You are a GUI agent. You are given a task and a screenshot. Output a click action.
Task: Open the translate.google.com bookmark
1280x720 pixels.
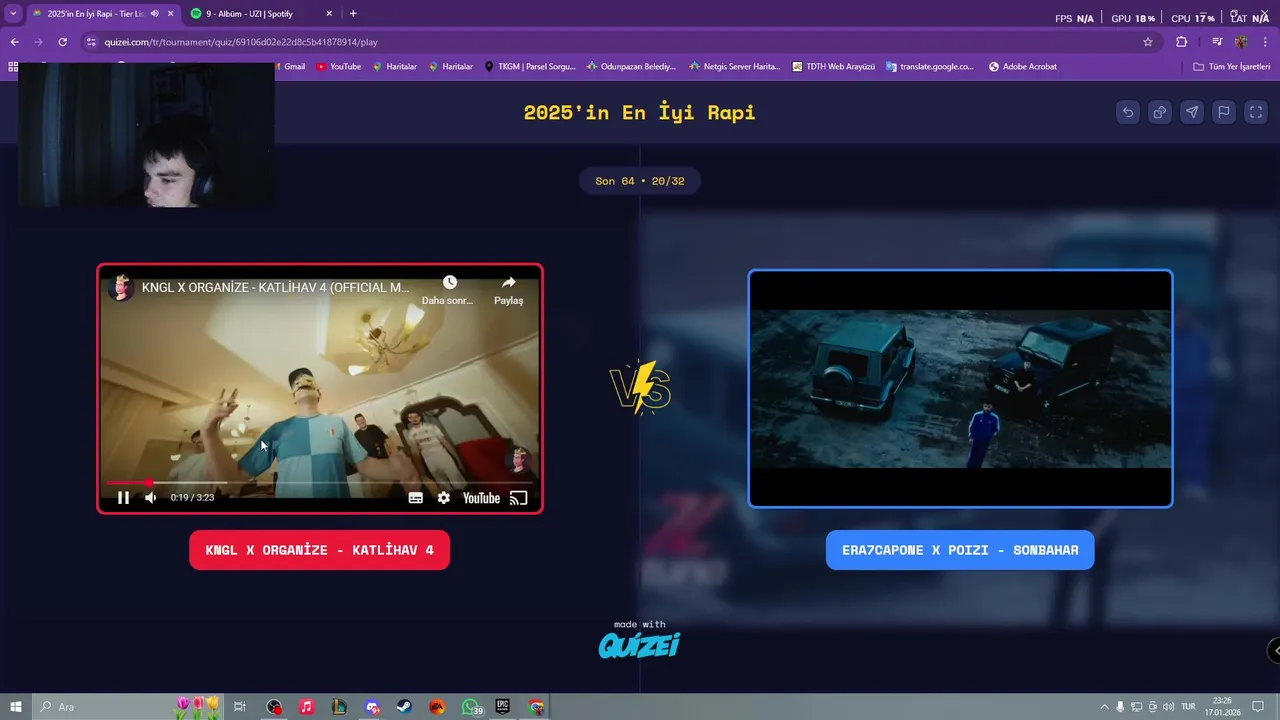click(x=929, y=67)
